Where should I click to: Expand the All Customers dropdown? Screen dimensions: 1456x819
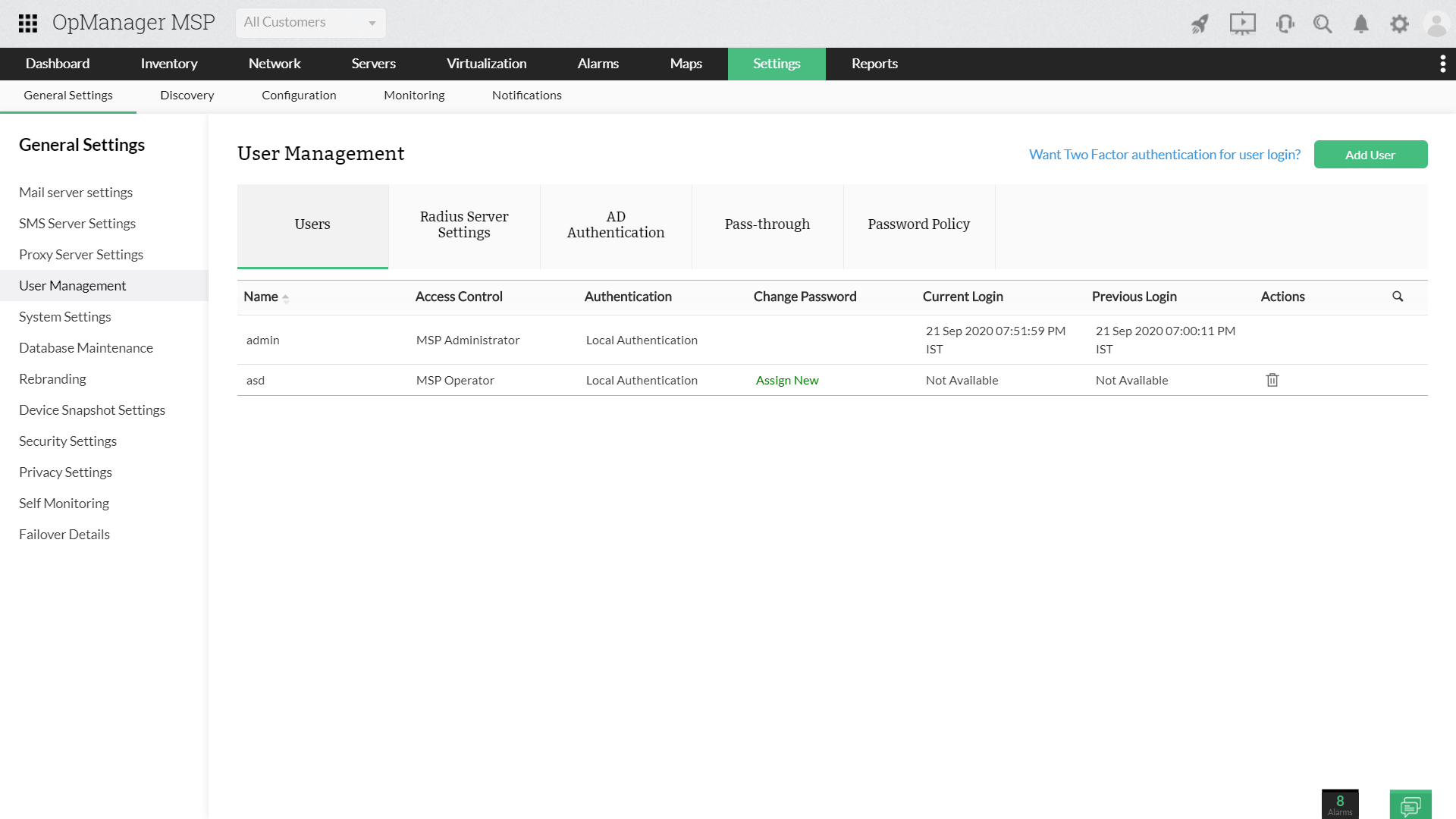[x=310, y=23]
